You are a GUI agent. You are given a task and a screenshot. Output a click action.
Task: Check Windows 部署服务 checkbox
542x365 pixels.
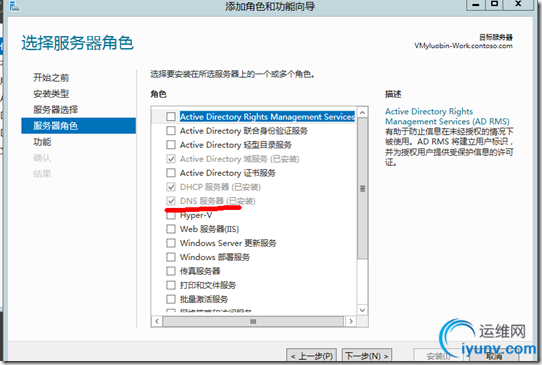171,257
